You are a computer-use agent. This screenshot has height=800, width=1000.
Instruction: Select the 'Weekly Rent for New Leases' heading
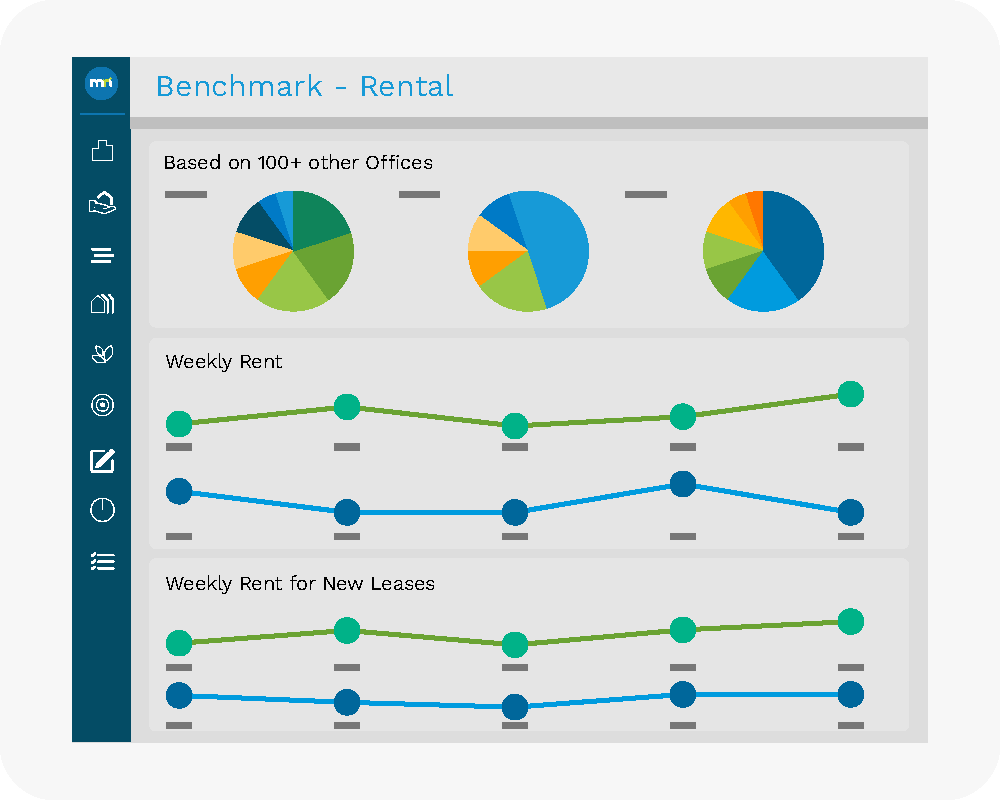click(300, 583)
